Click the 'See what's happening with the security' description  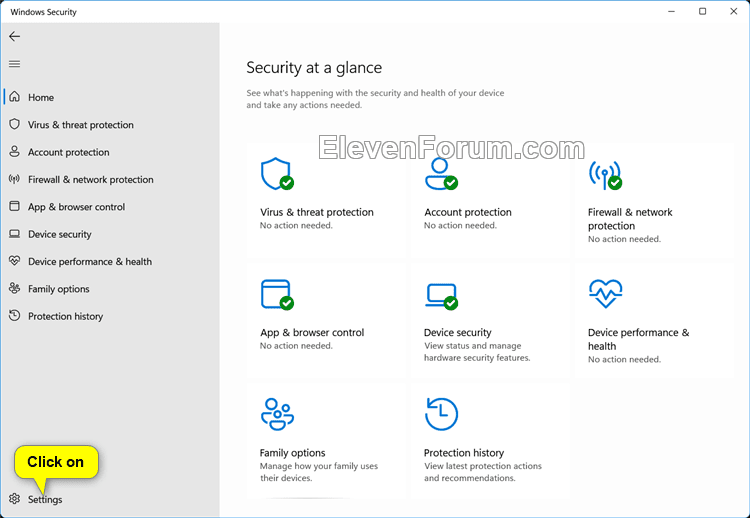coord(375,99)
